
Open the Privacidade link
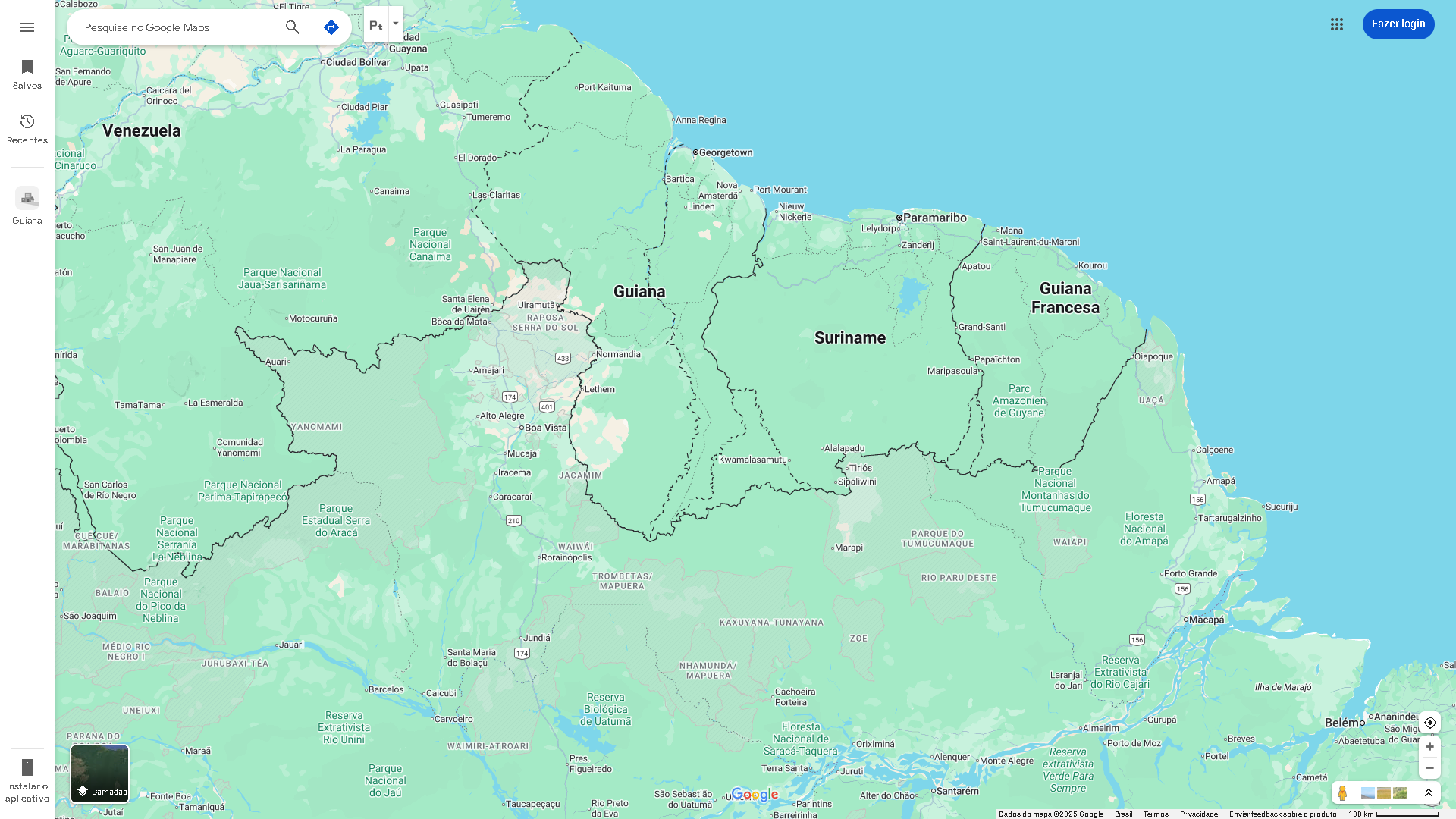[x=1199, y=814]
